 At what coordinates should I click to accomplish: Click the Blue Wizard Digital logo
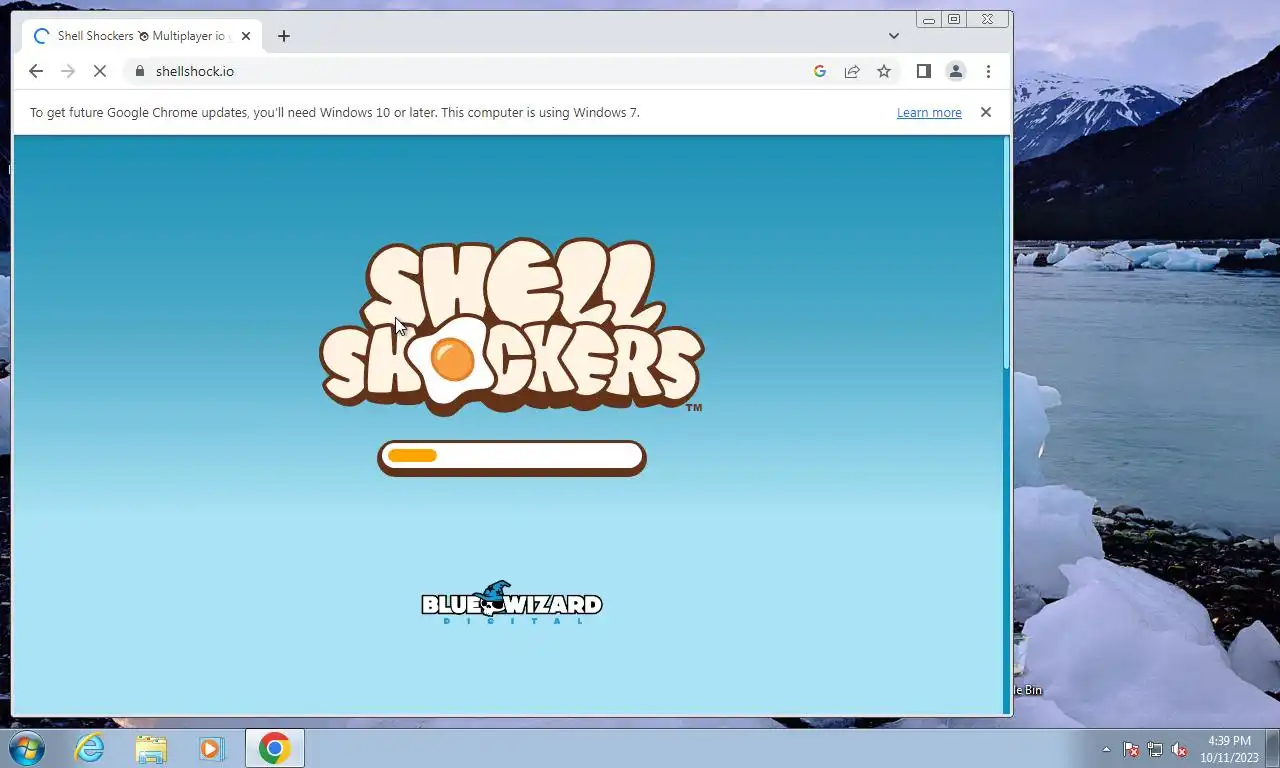511,602
